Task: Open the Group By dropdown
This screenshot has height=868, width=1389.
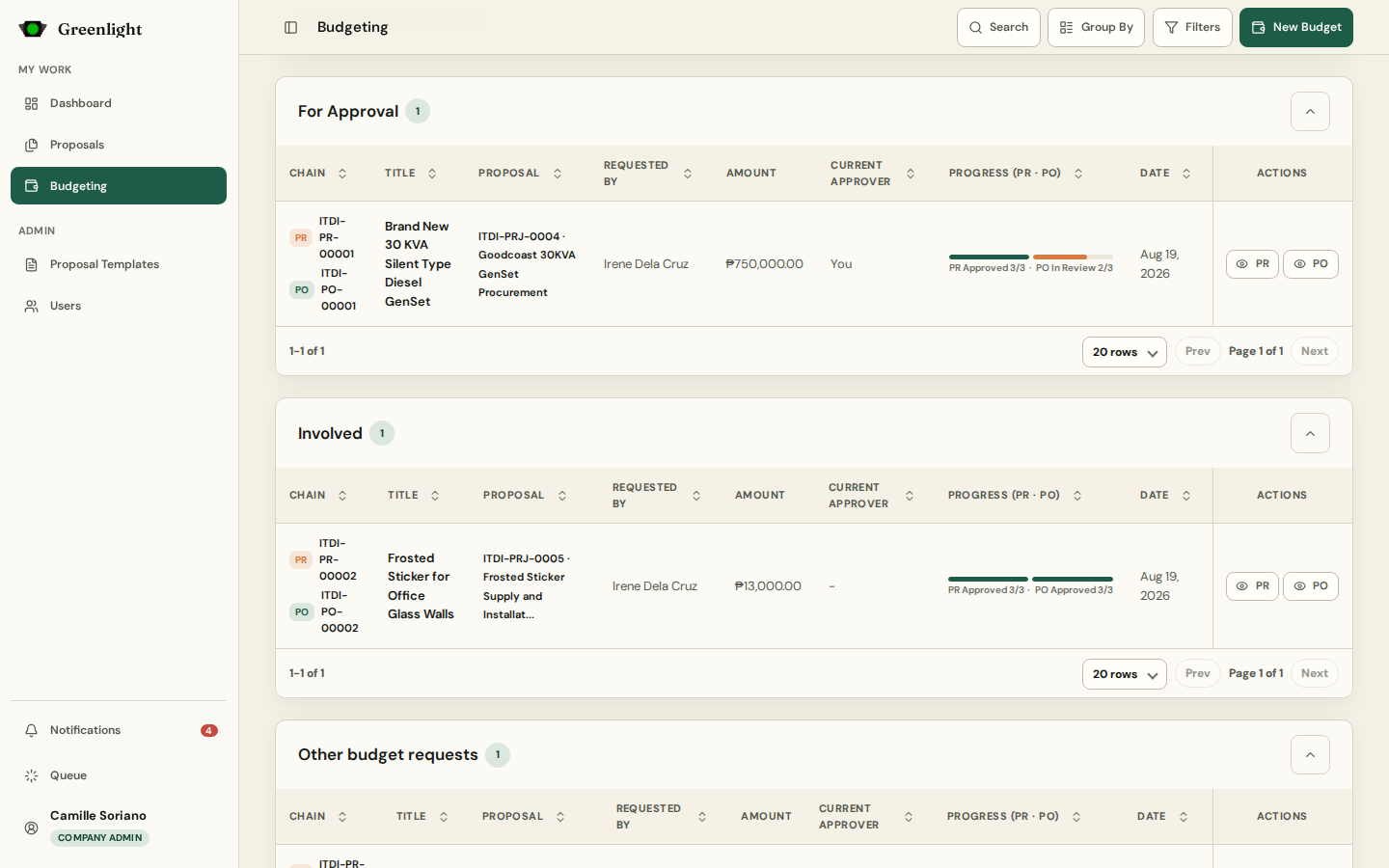Action: pyautogui.click(x=1096, y=28)
